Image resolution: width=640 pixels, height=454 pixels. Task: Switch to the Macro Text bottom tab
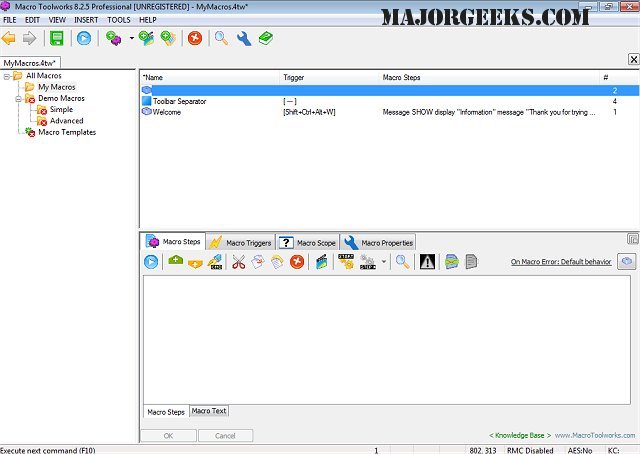[x=209, y=411]
